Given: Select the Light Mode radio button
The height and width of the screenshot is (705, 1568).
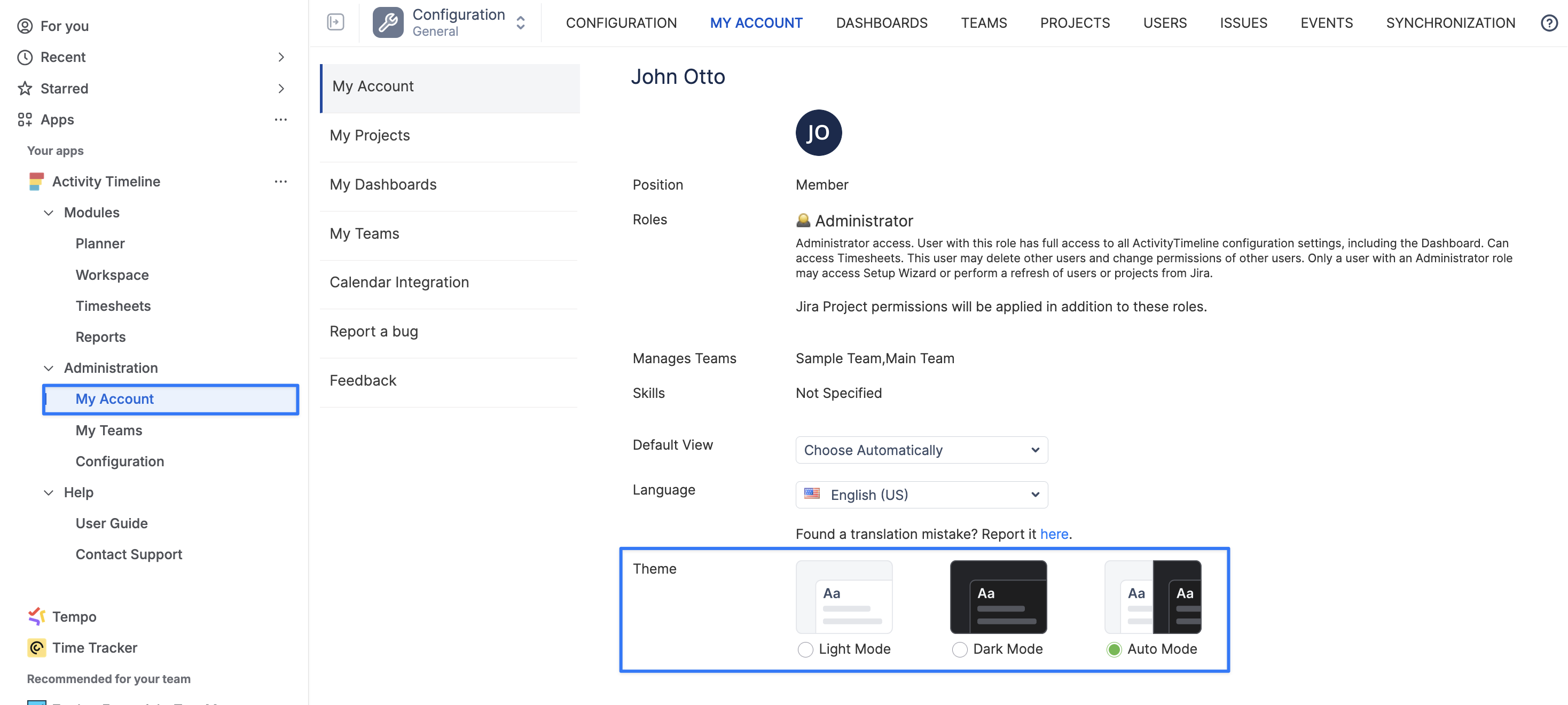Looking at the screenshot, I should [x=805, y=649].
